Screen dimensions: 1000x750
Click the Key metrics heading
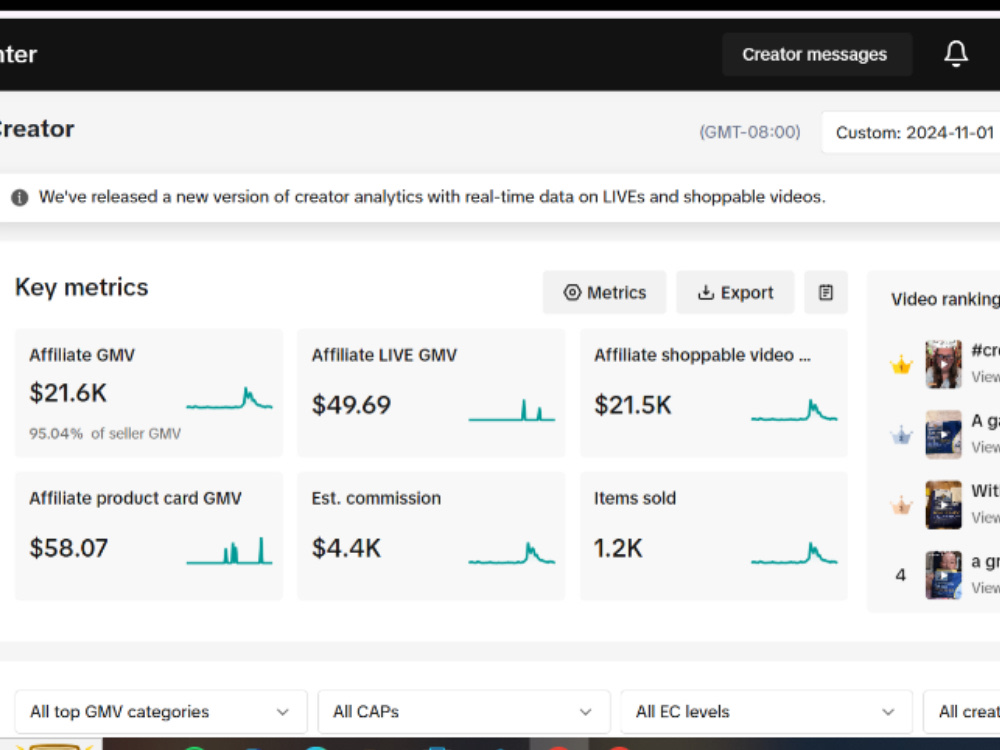82,288
